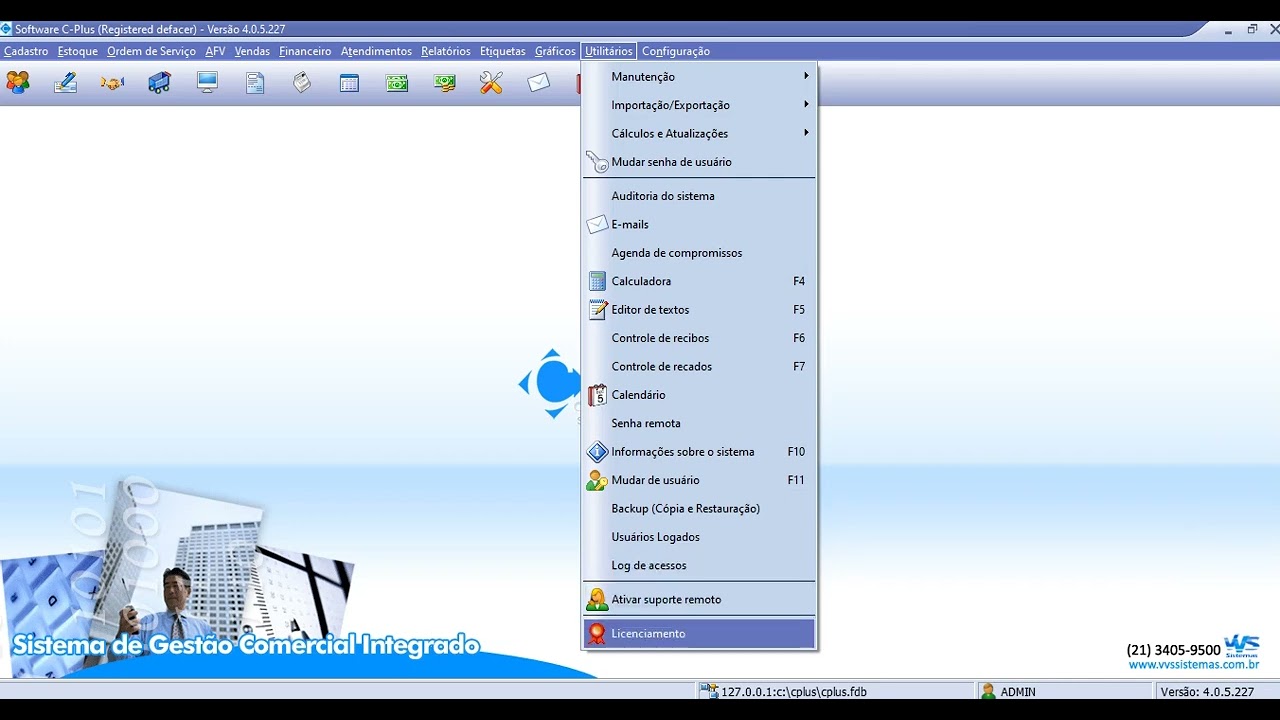Click the calculator icon in Utilitários menu

pyautogui.click(x=597, y=281)
